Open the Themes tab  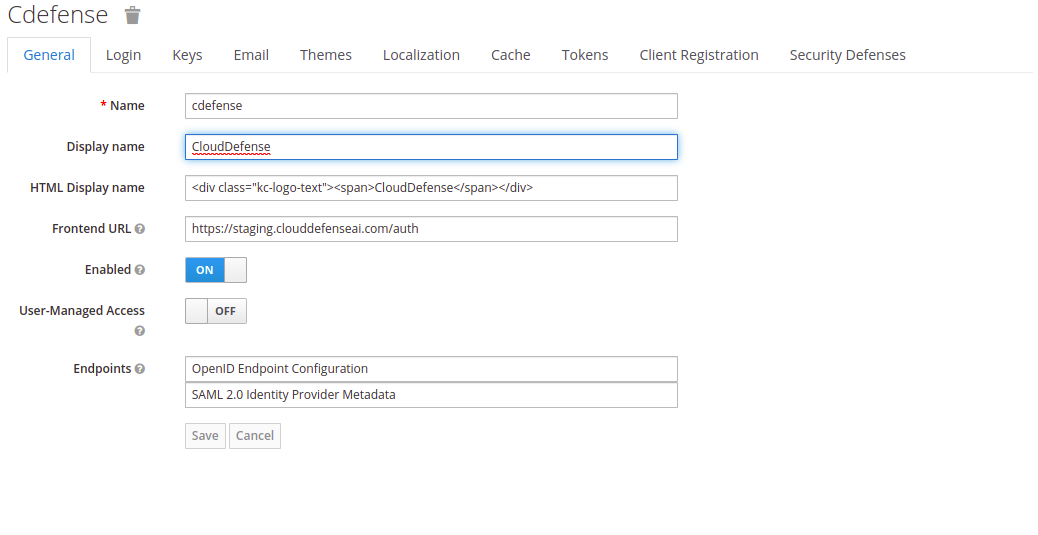pyautogui.click(x=326, y=55)
